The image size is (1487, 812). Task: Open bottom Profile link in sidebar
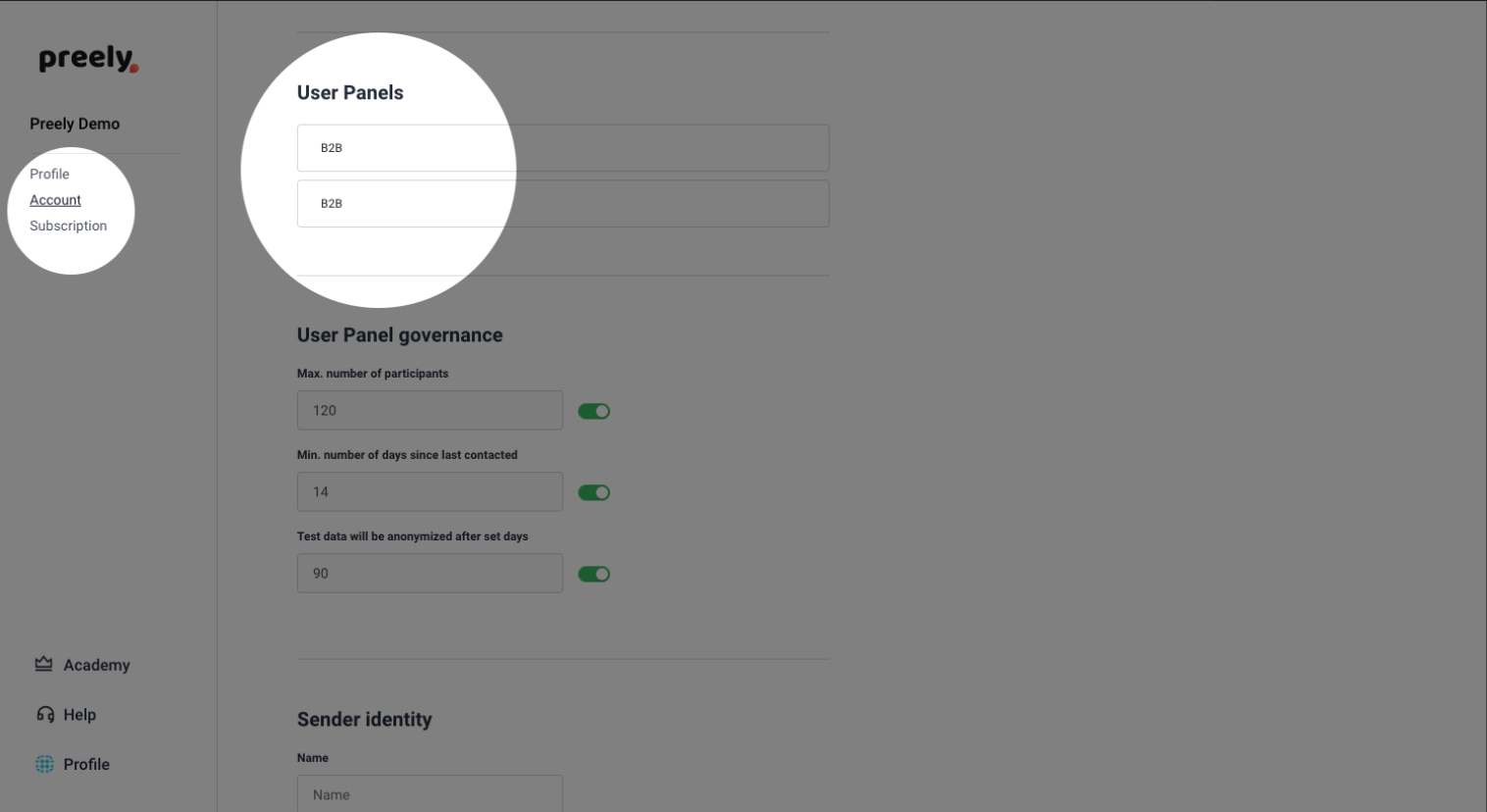(x=86, y=764)
